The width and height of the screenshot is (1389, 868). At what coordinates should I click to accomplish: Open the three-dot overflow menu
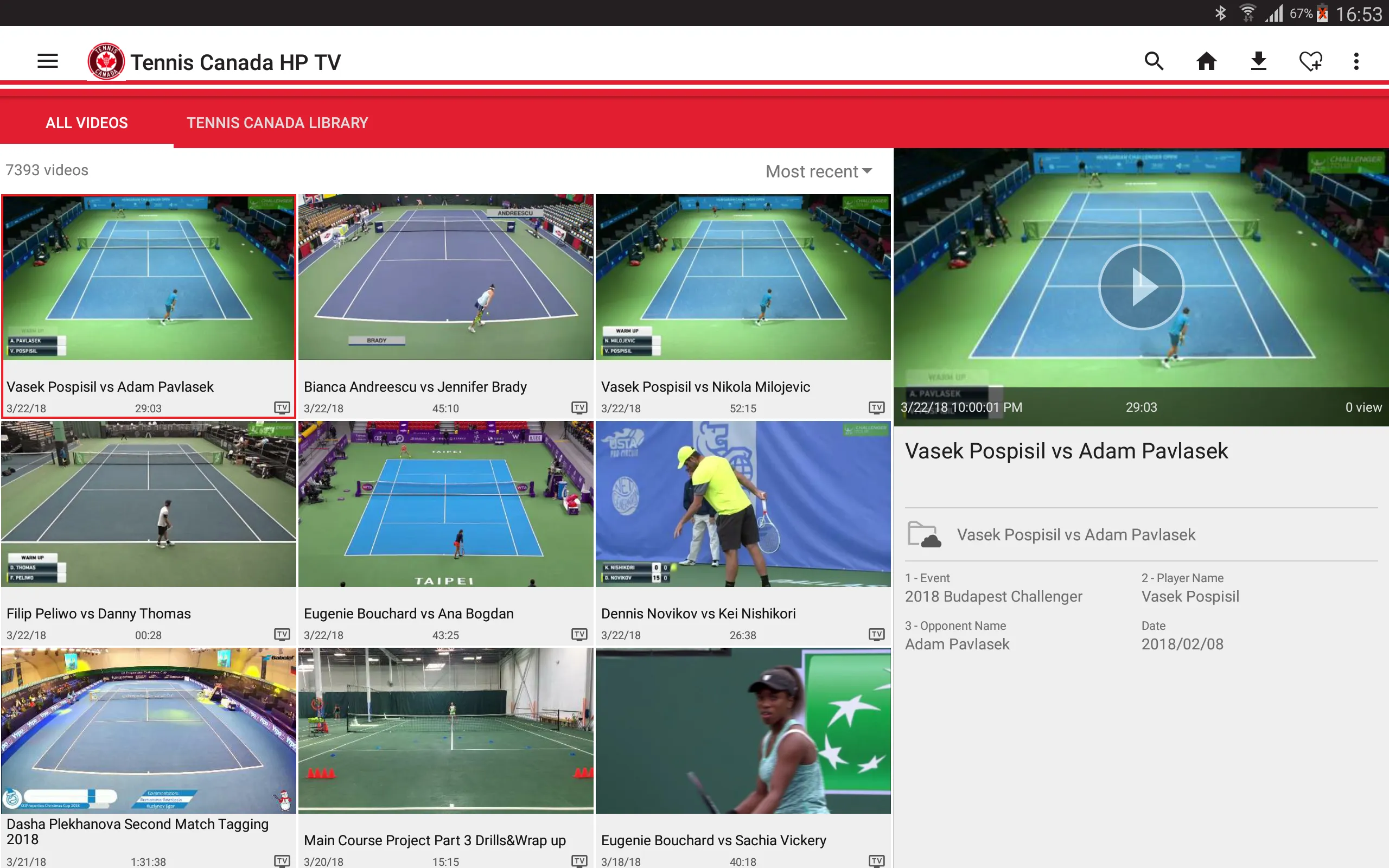[x=1356, y=61]
